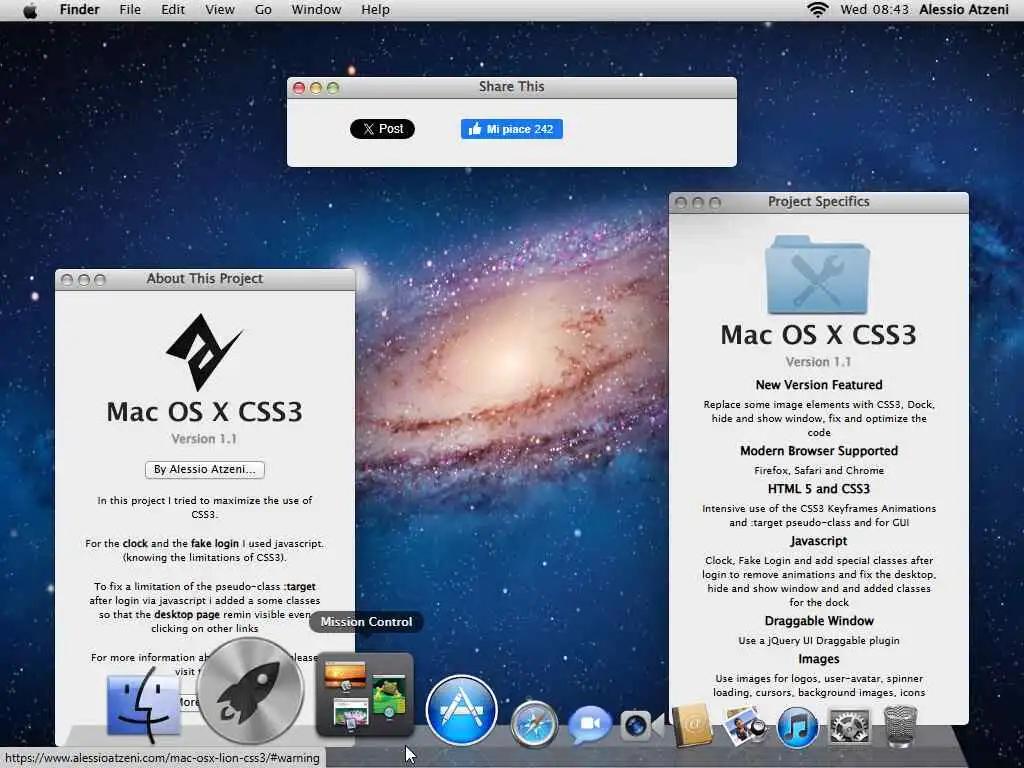Click the logo in About This Project
This screenshot has height=768, width=1024.
[x=204, y=352]
